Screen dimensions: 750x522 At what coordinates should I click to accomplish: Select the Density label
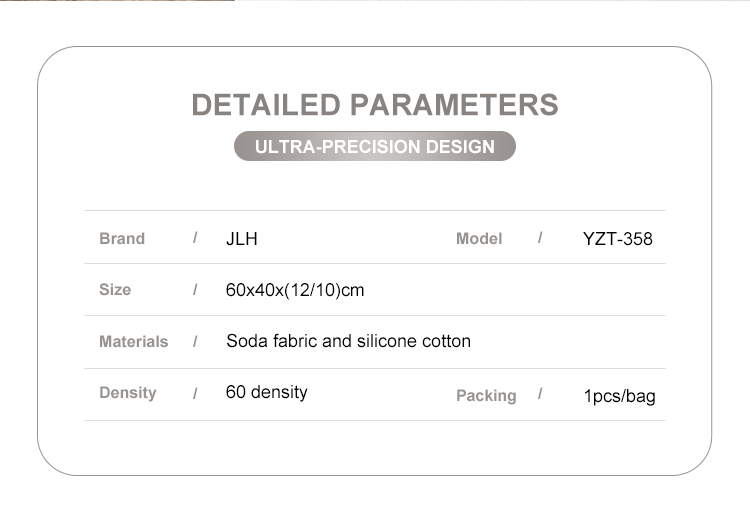click(127, 393)
